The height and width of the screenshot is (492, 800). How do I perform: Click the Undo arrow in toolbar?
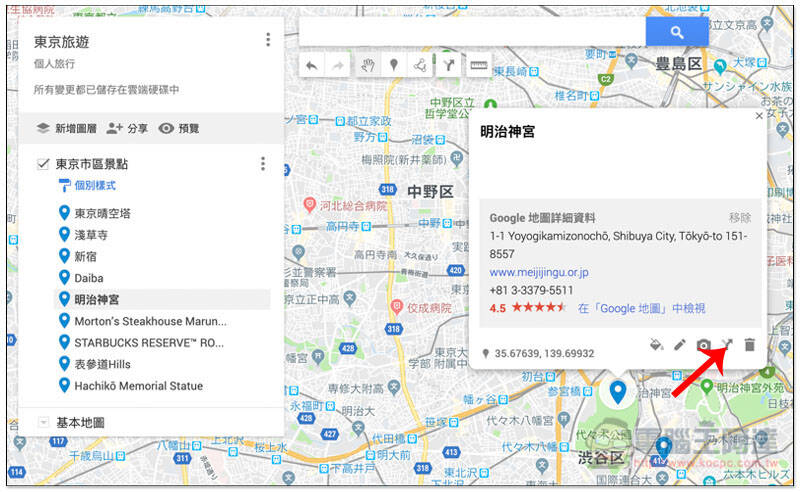pos(312,65)
